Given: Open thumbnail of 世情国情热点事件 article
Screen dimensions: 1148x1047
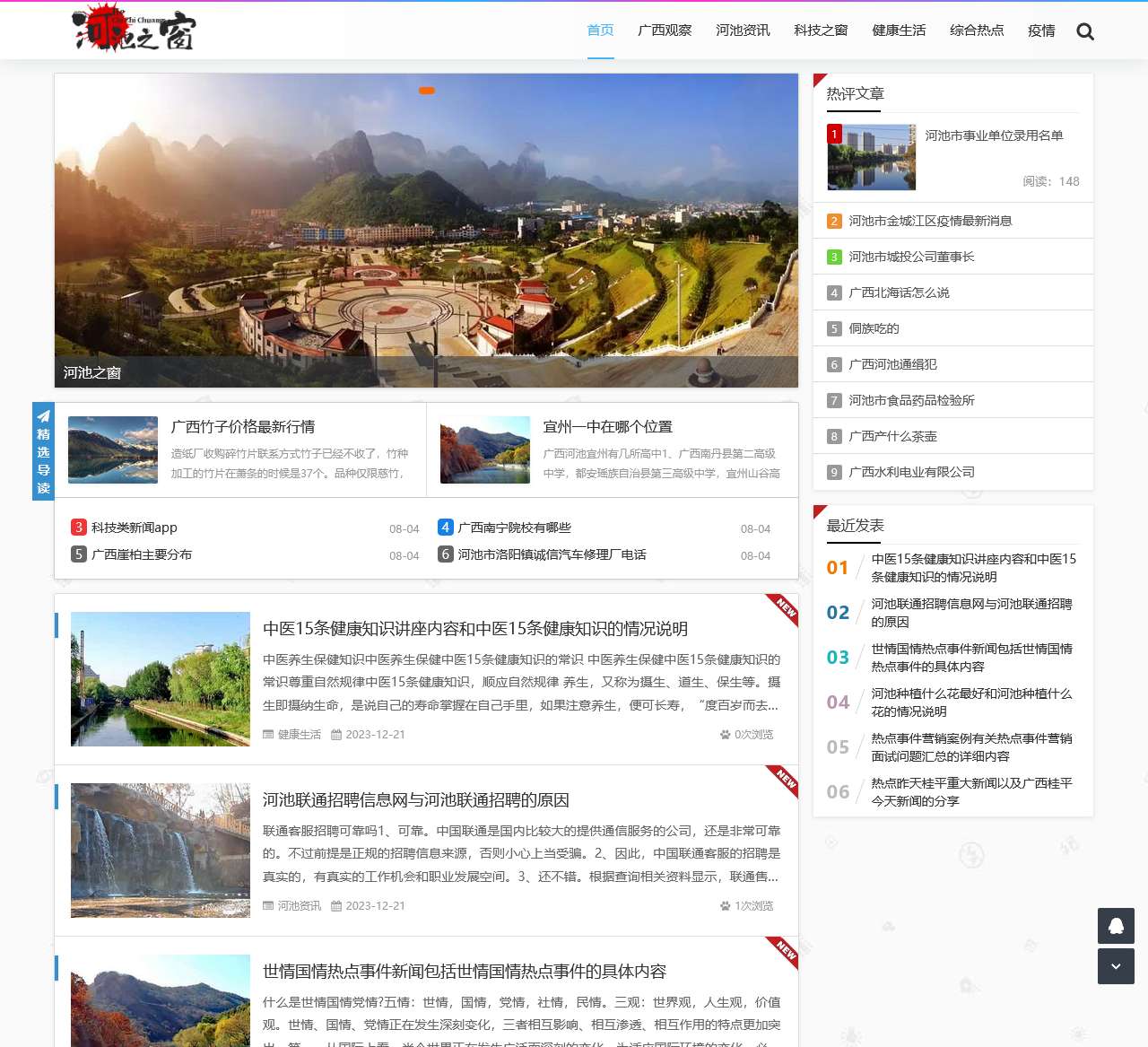Looking at the screenshot, I should (161, 1000).
